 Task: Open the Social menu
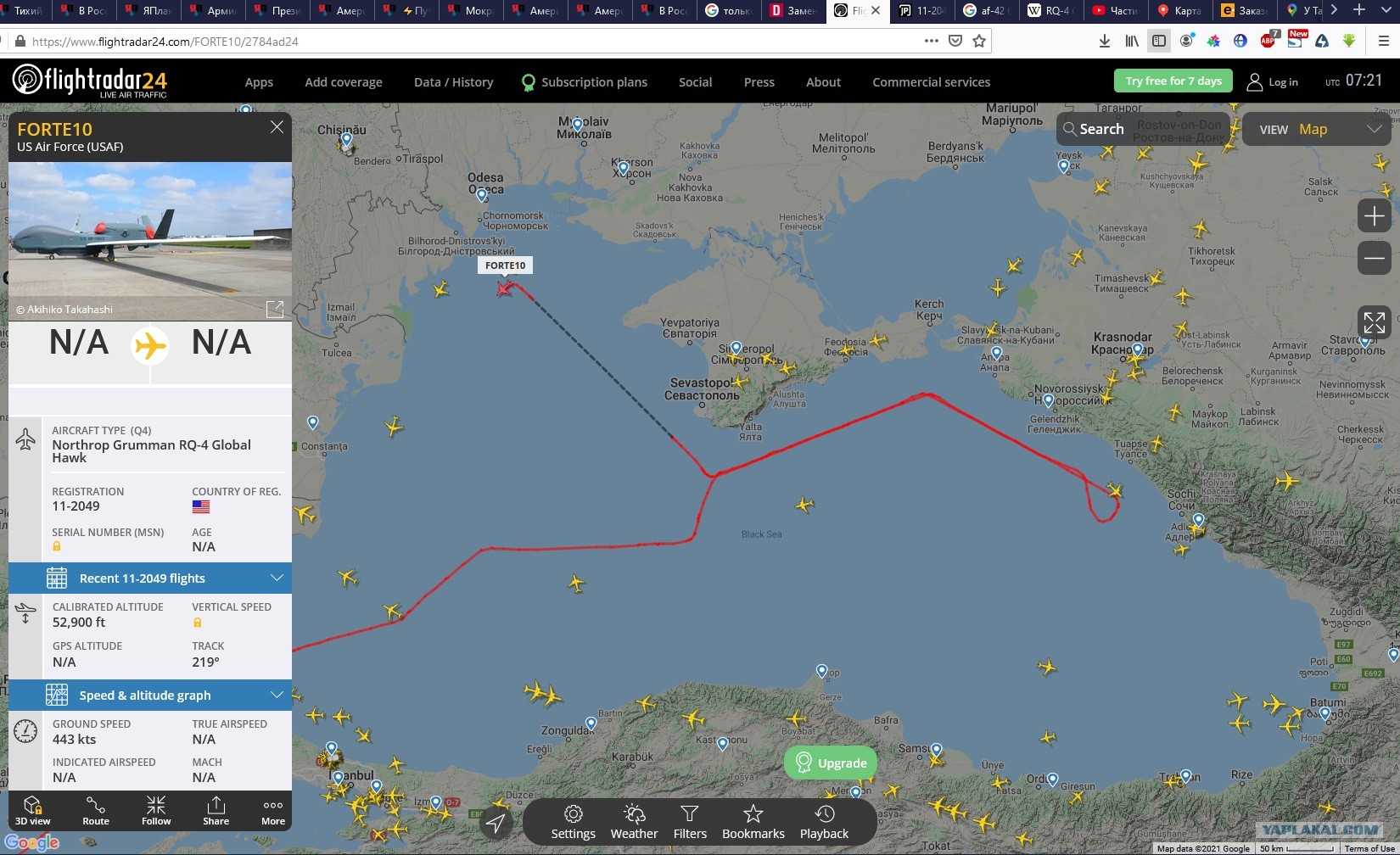point(696,82)
